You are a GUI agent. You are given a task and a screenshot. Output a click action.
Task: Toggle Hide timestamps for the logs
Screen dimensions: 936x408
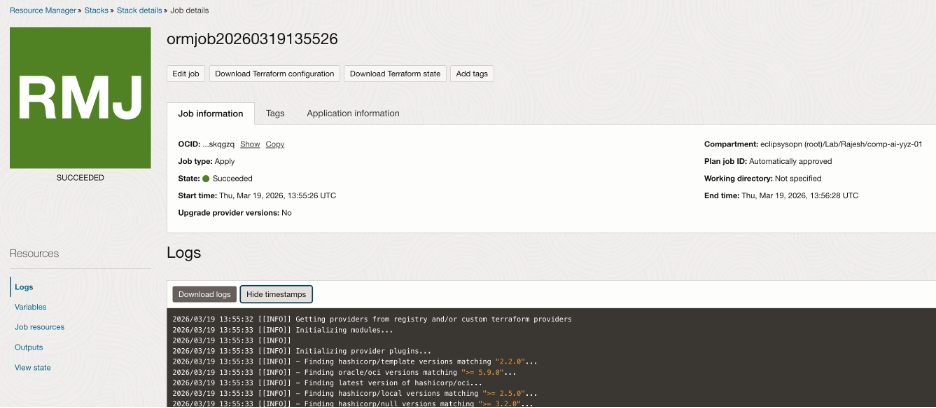point(276,294)
